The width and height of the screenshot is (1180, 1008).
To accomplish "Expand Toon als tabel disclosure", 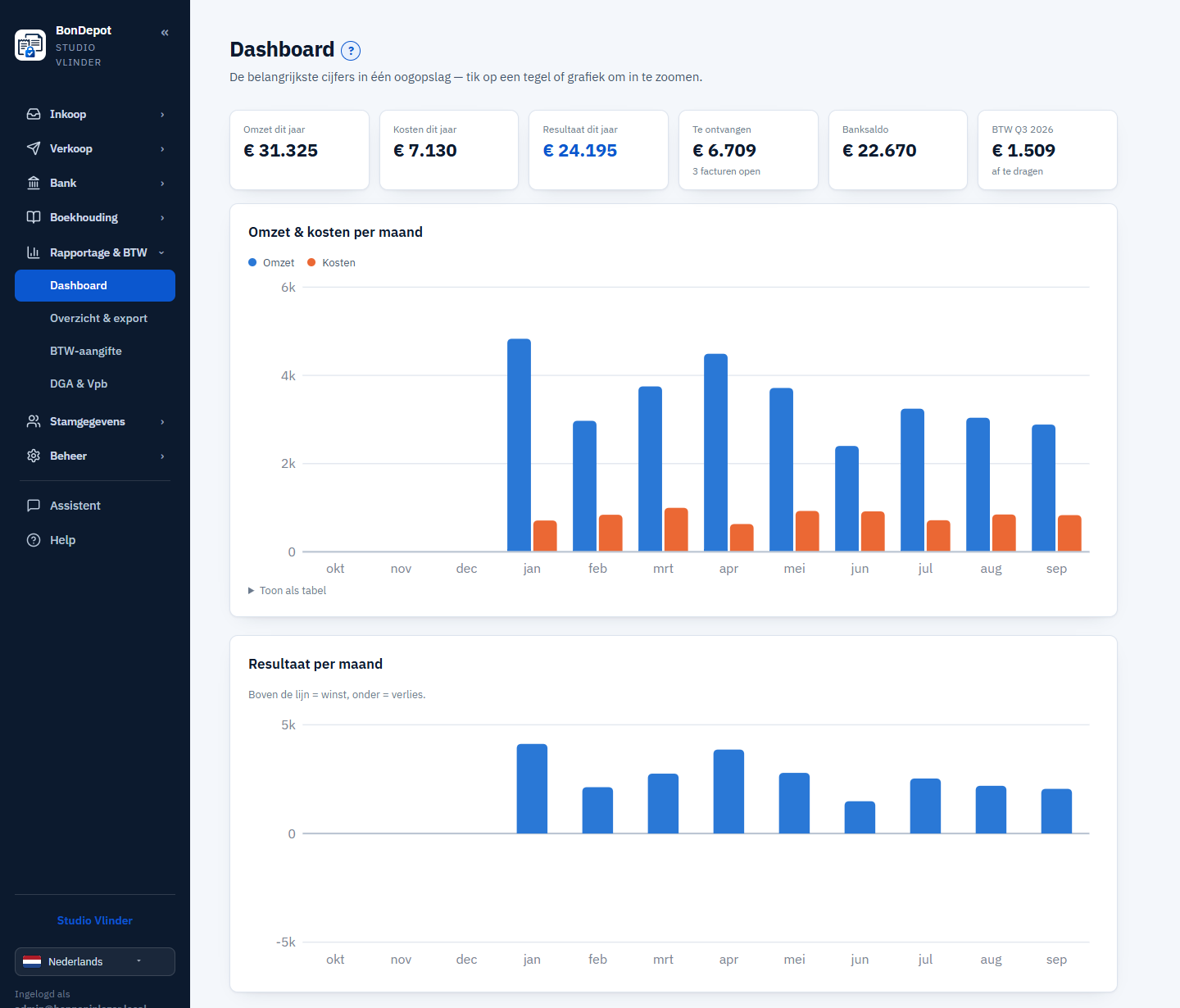I will coord(287,590).
